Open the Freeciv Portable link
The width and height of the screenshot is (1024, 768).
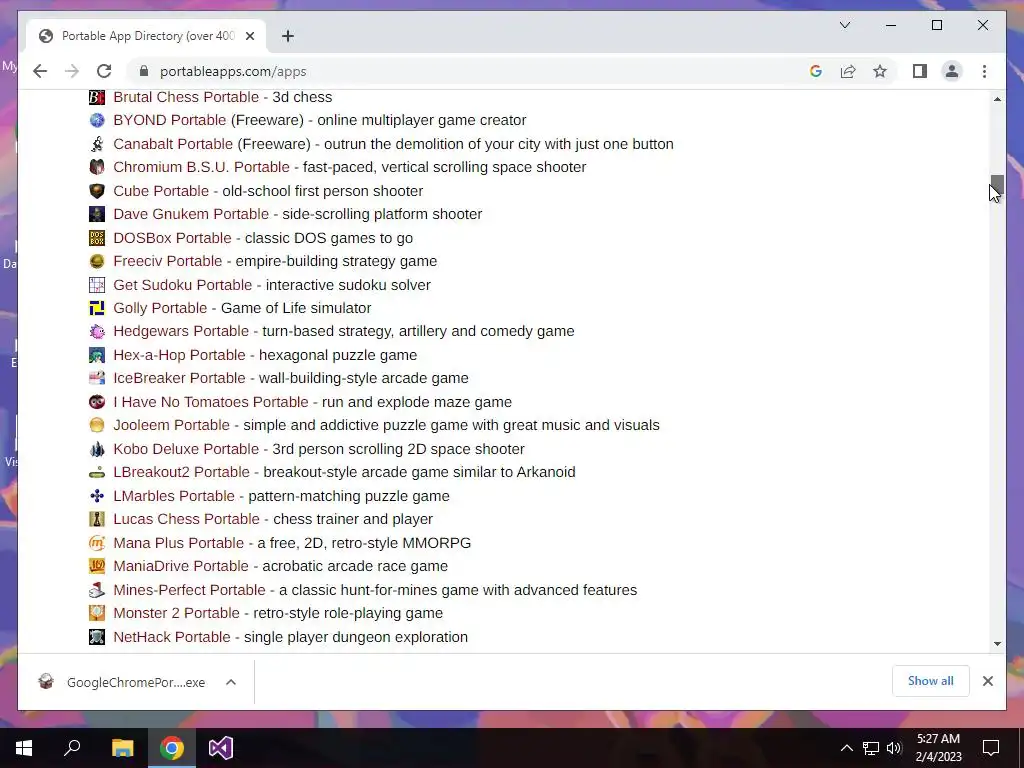click(168, 261)
